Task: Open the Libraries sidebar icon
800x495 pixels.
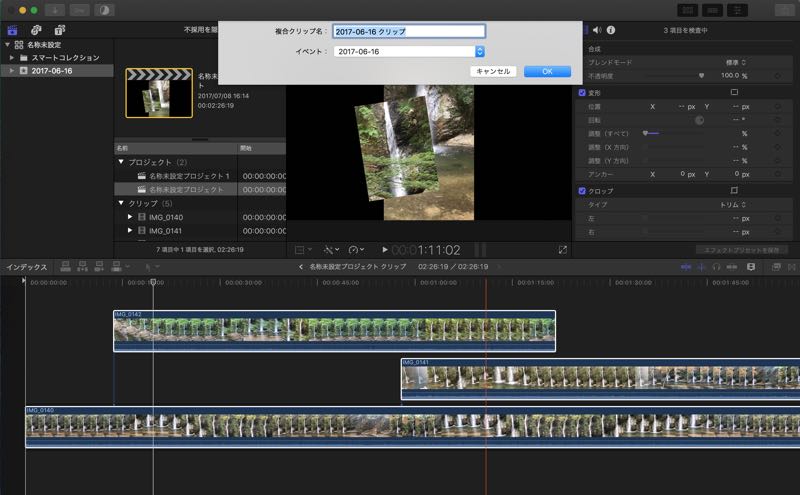Action: [14, 30]
